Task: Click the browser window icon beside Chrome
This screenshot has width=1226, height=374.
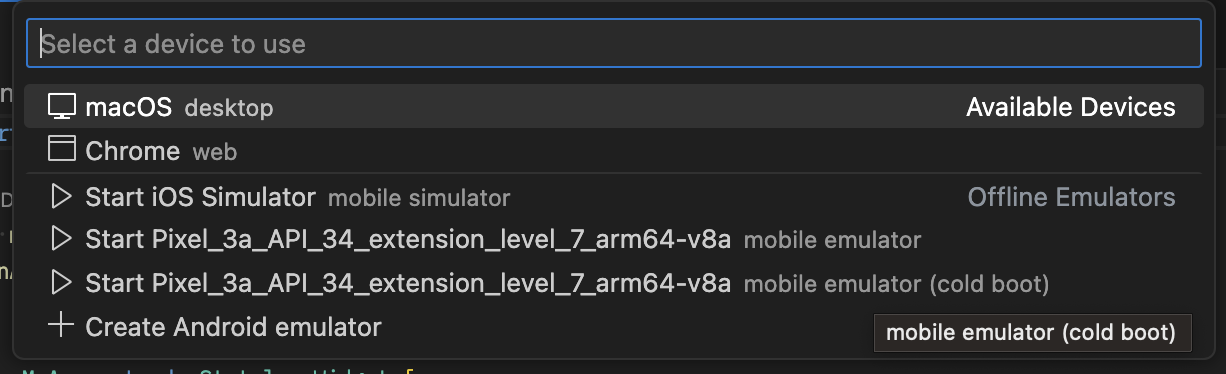Action: point(62,151)
